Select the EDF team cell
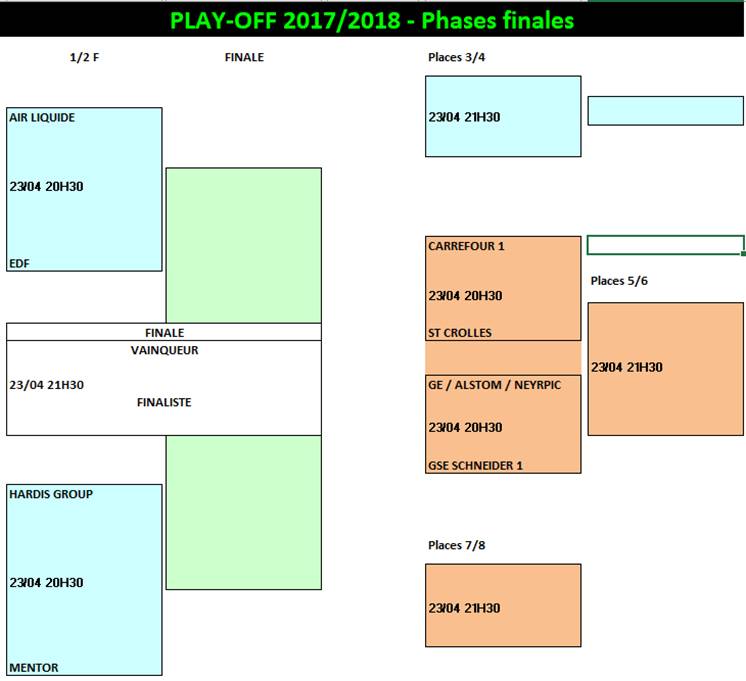 tap(20, 263)
